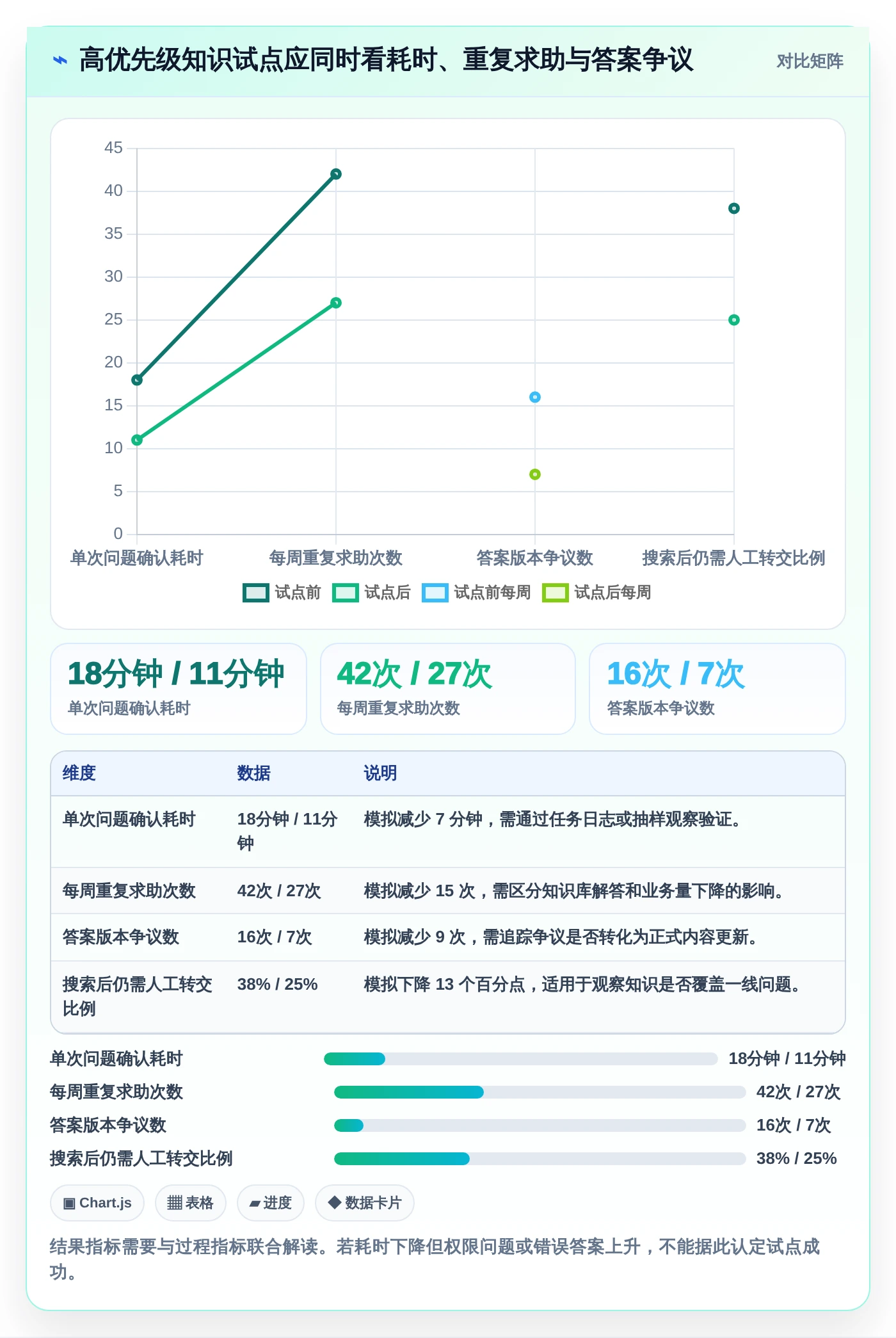Click the 数据 column header
This screenshot has height=1338, width=896.
(x=254, y=773)
